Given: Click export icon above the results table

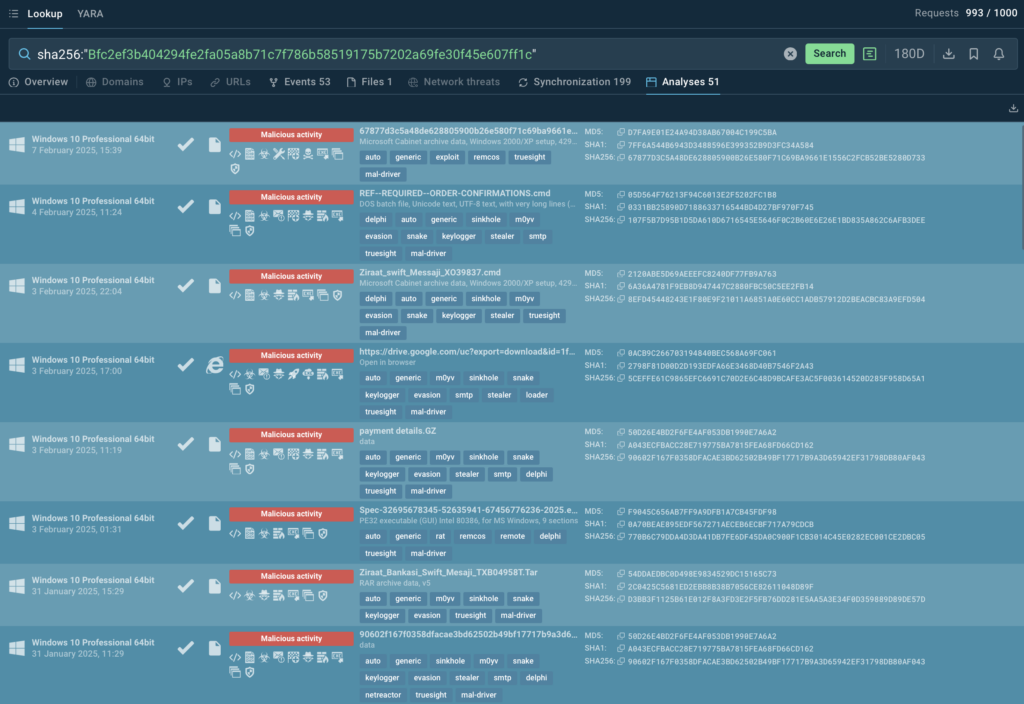Looking at the screenshot, I should coord(1013,108).
